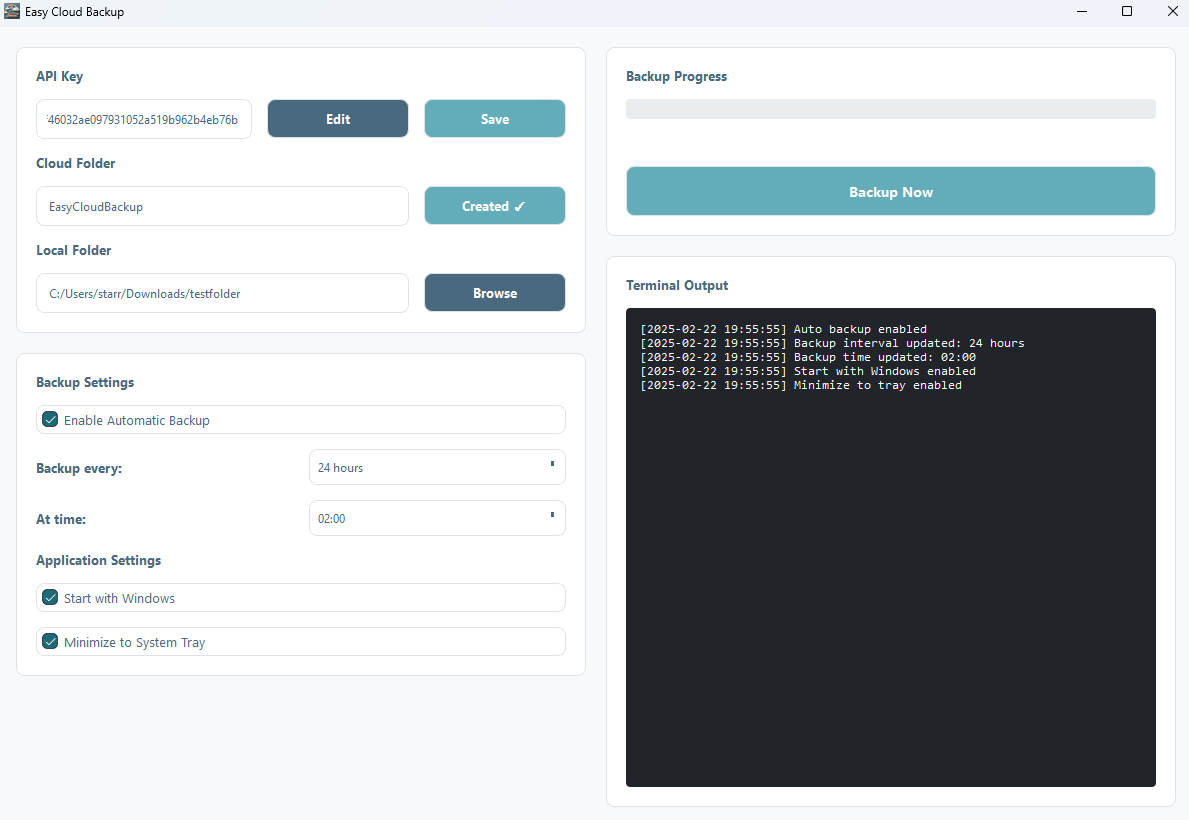Click the Backup Settings heading
This screenshot has height=820, width=1189.
(85, 382)
